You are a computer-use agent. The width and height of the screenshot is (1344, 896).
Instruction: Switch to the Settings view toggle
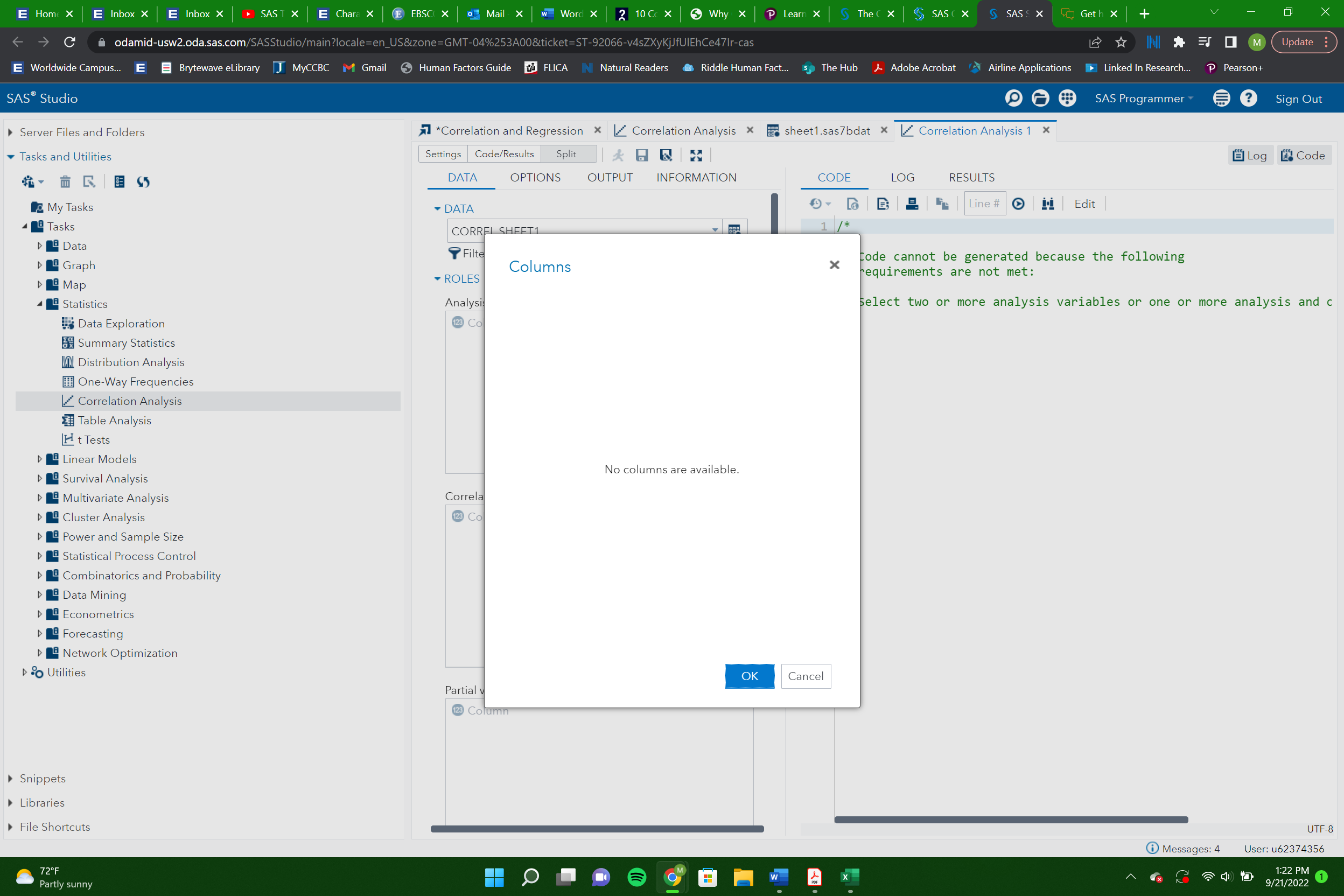click(x=443, y=155)
